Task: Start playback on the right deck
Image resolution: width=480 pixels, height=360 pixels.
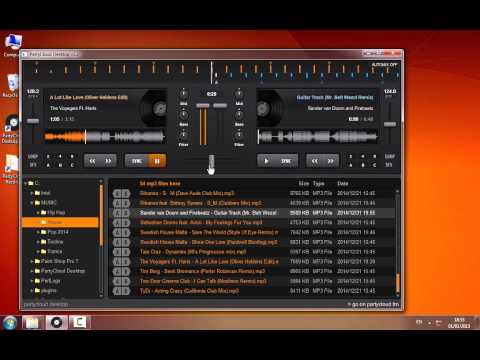Action: [266, 161]
